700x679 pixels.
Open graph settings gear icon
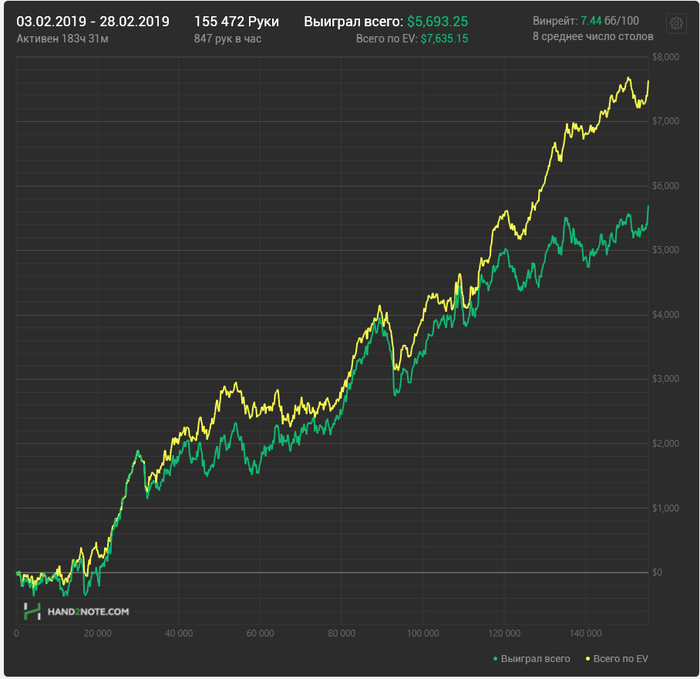point(674,22)
